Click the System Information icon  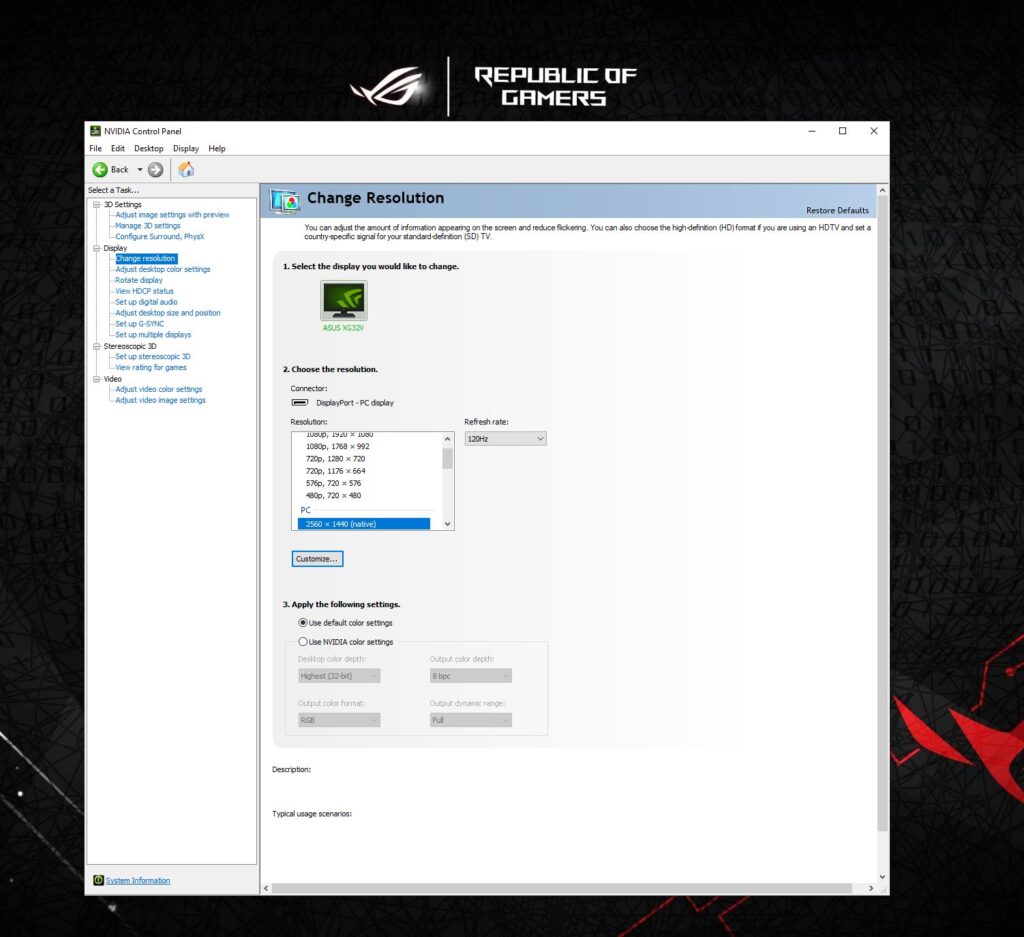(98, 880)
